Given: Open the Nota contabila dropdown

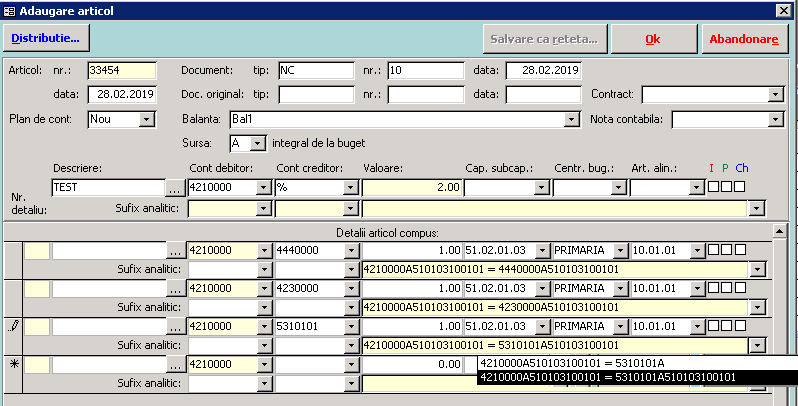Looking at the screenshot, I should click(775, 119).
